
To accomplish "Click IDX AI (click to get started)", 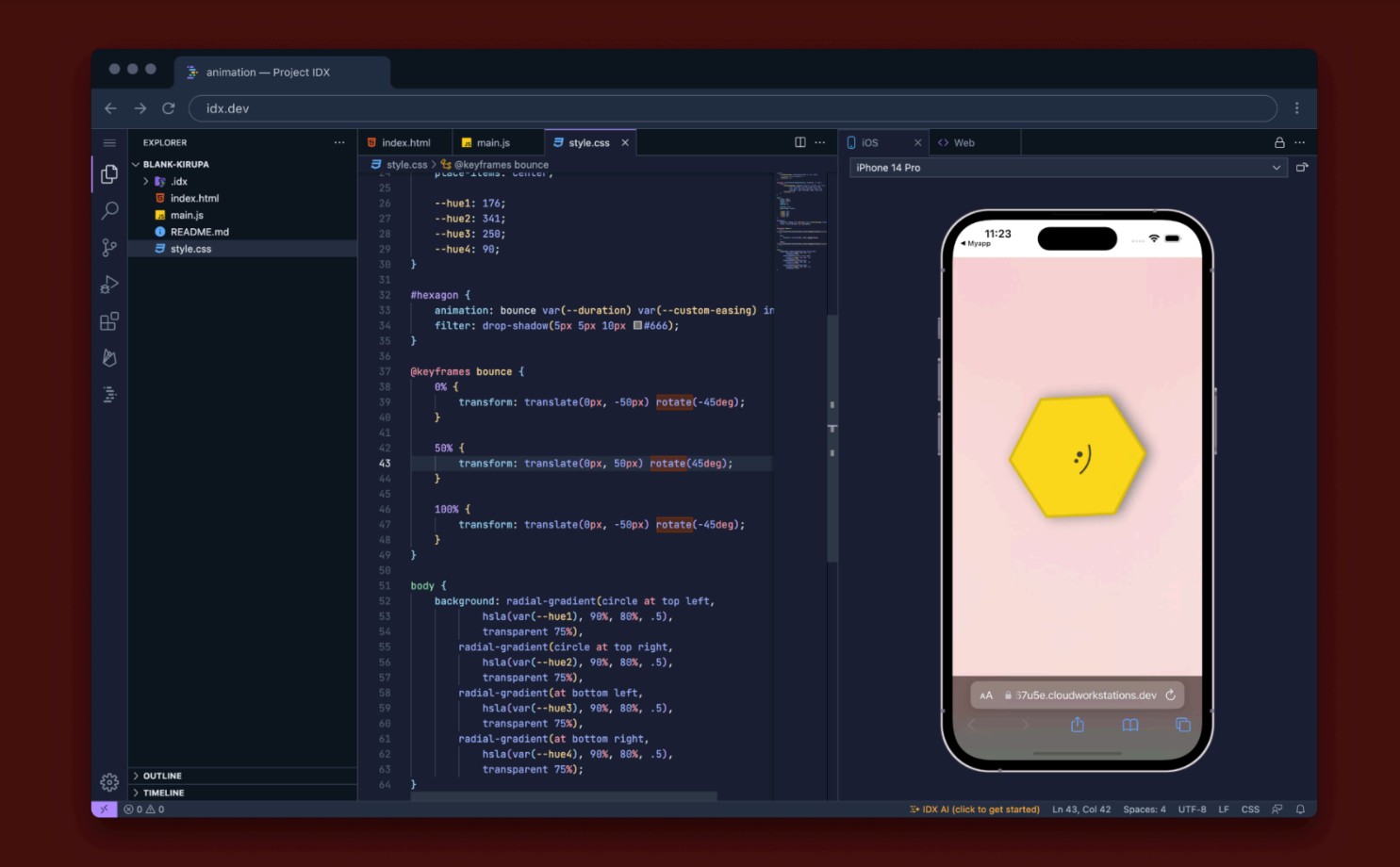I will 974,809.
